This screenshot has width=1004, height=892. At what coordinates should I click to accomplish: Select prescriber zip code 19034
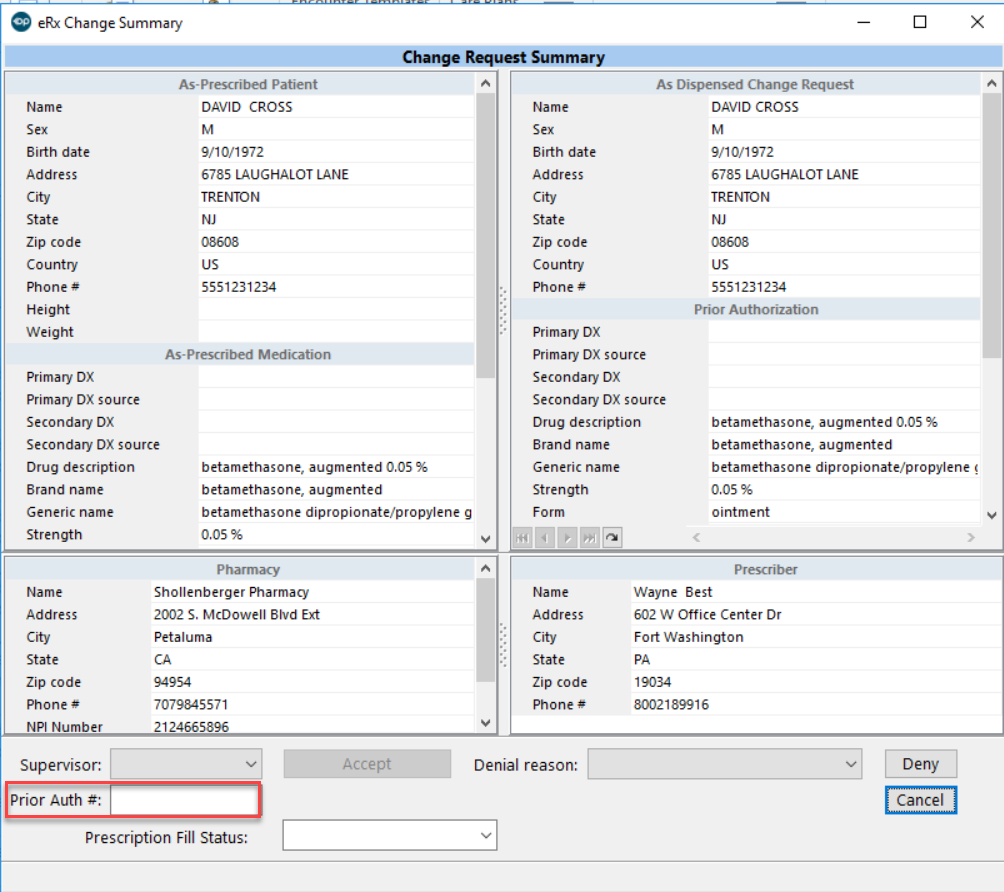pos(652,682)
